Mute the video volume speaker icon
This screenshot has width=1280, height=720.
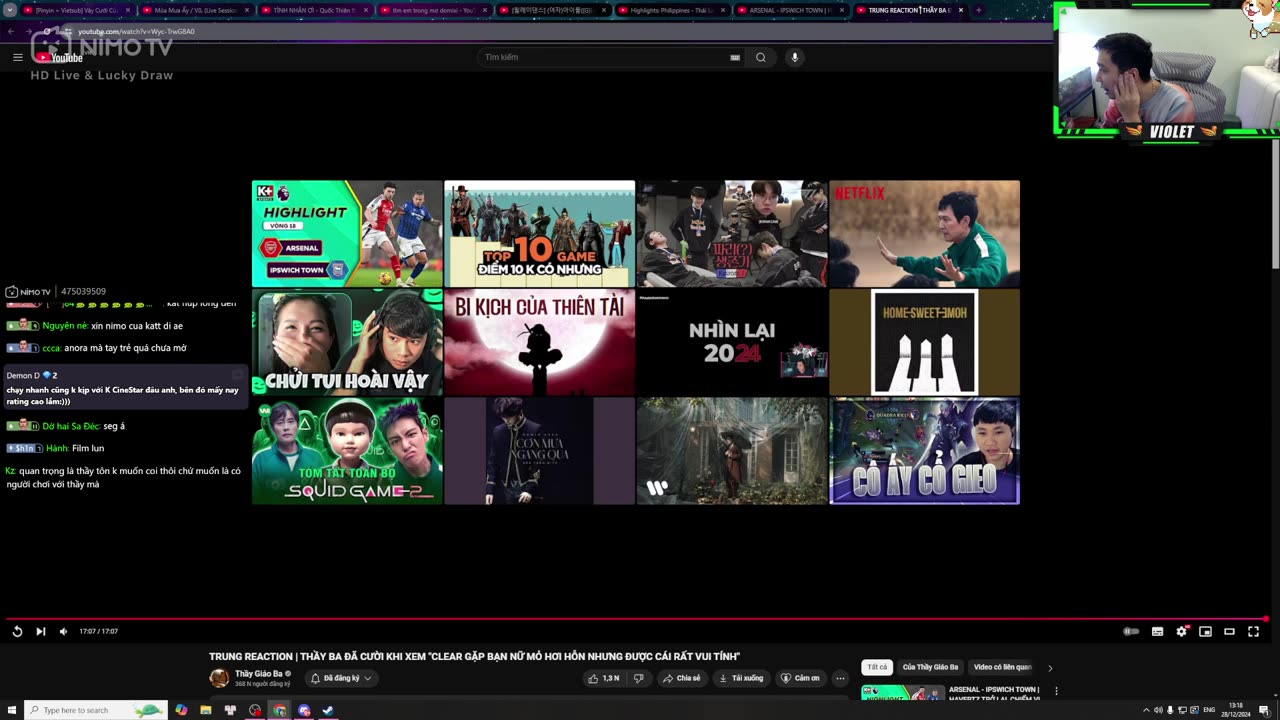click(x=63, y=631)
